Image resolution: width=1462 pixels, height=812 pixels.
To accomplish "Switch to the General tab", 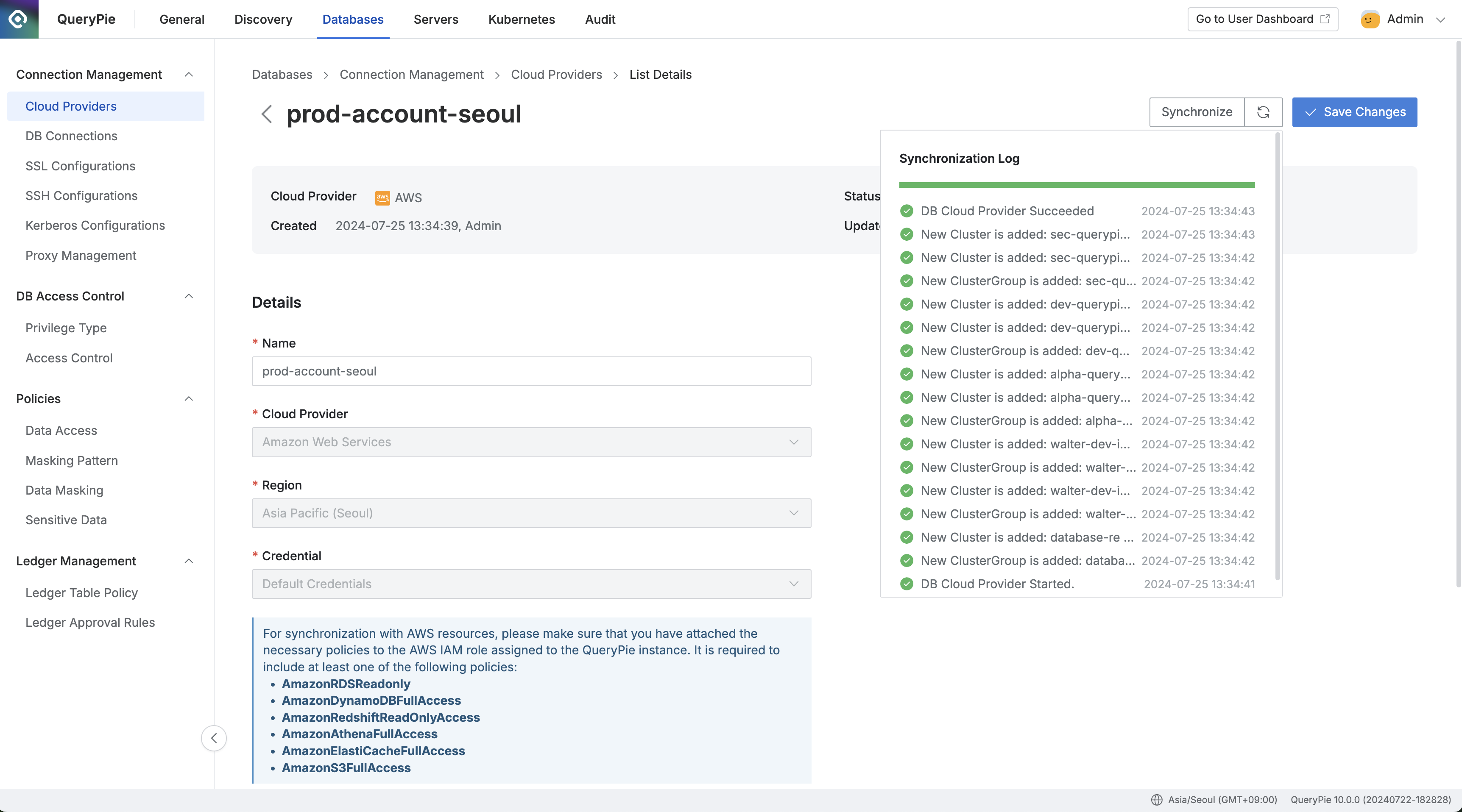I will pyautogui.click(x=181, y=19).
